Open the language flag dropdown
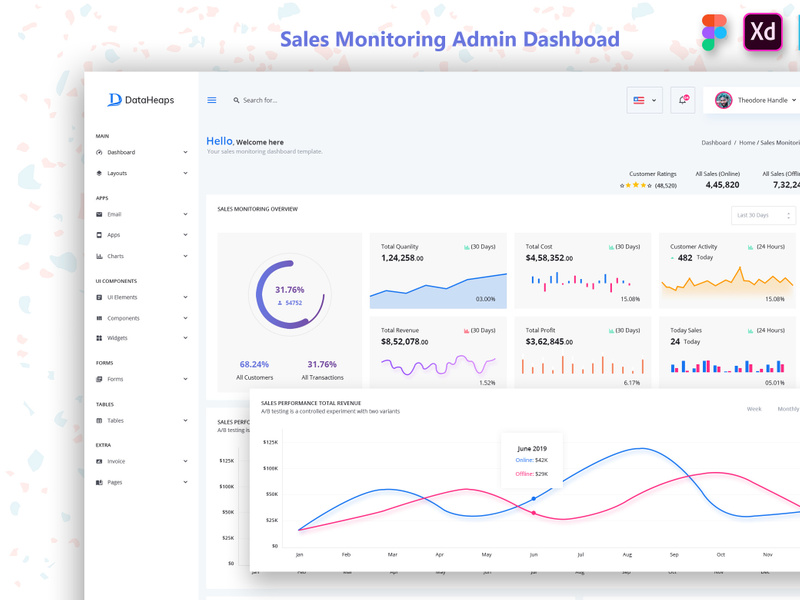This screenshot has width=800, height=600. click(x=644, y=100)
